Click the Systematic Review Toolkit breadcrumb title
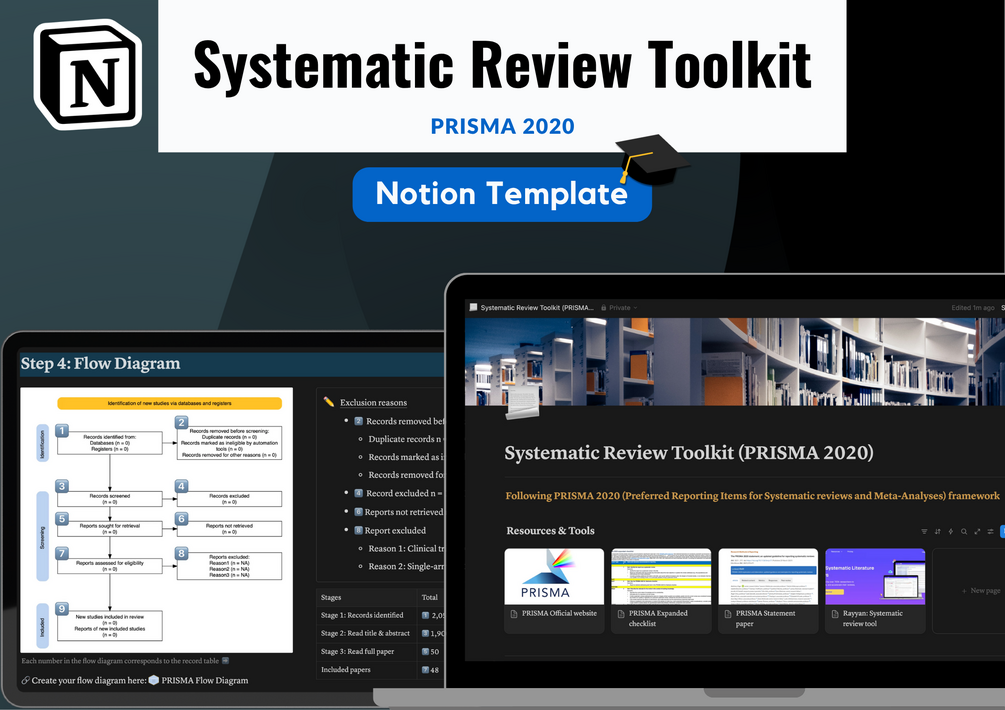Viewport: 1005px width, 710px height. [x=537, y=308]
